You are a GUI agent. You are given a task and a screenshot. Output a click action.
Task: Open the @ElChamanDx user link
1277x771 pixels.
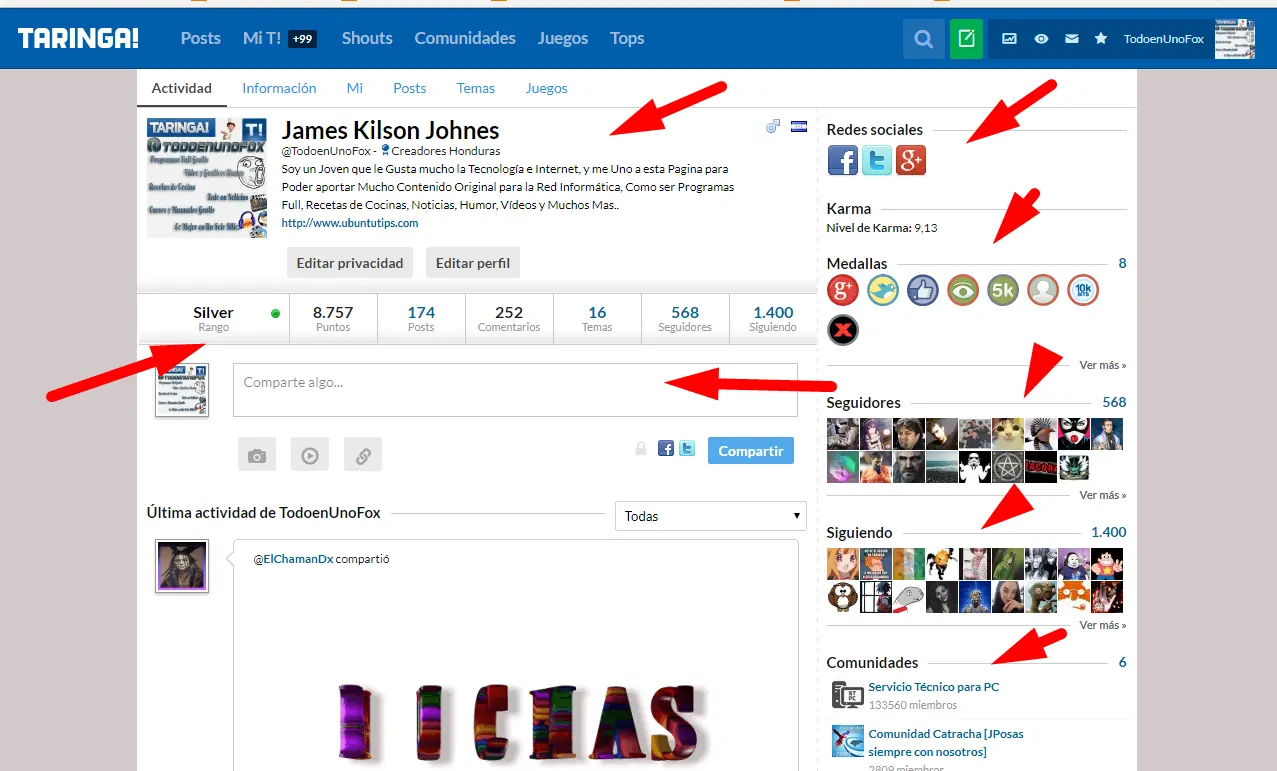coord(293,559)
